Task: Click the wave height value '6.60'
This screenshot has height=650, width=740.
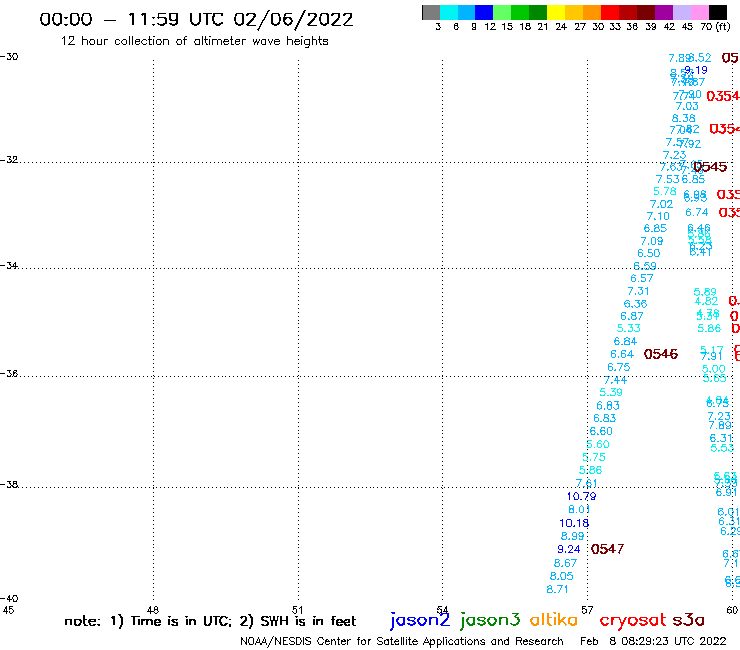Action: [601, 431]
